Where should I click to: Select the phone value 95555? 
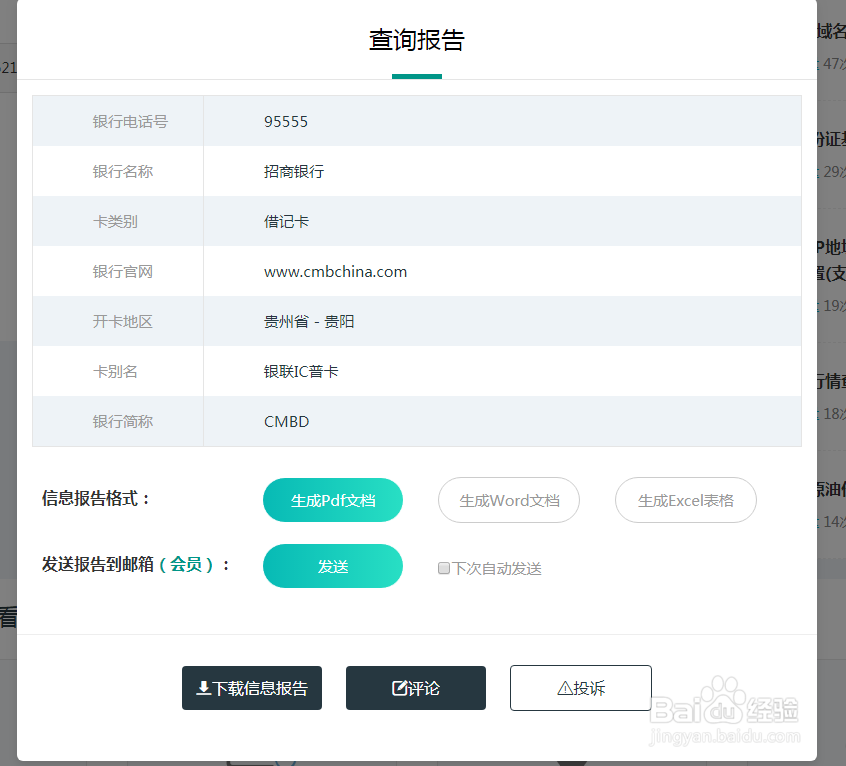pos(286,121)
